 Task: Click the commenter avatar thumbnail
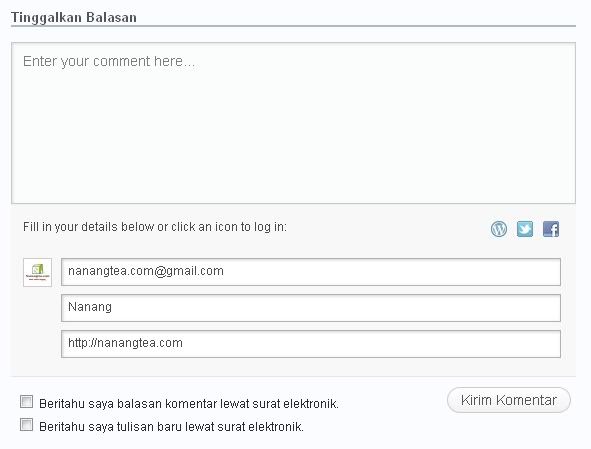click(37, 273)
